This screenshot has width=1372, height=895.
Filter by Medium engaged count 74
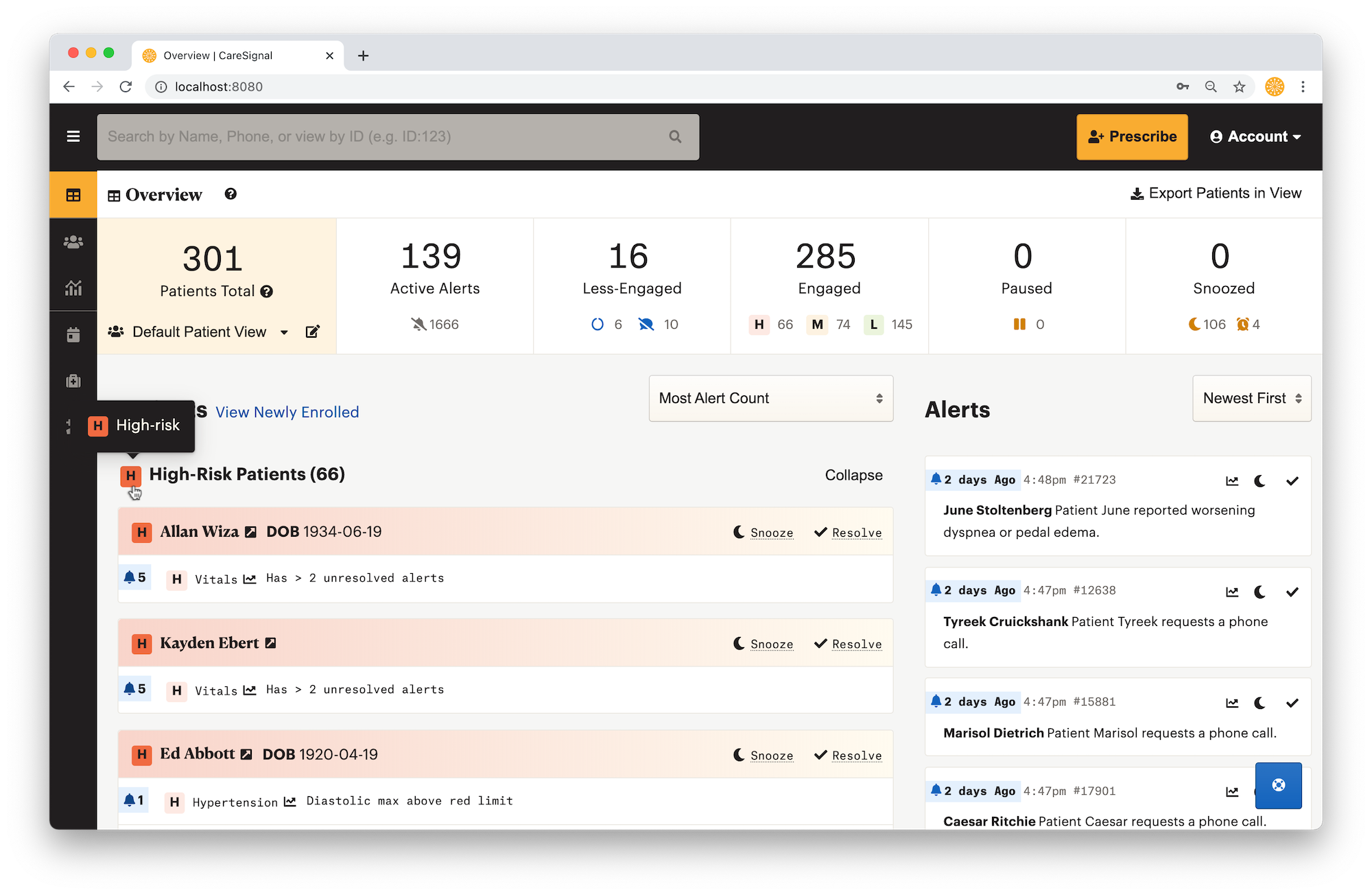(x=829, y=324)
